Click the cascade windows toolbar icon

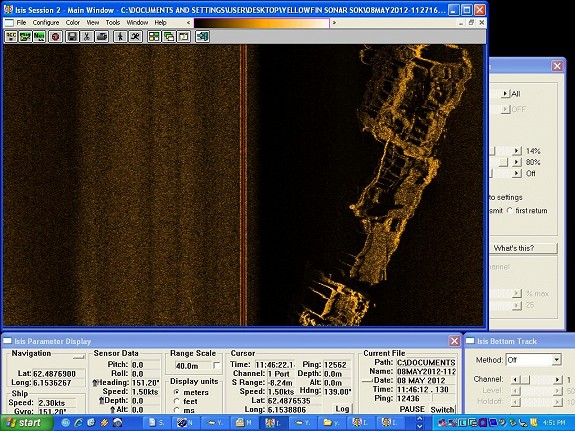(x=169, y=37)
